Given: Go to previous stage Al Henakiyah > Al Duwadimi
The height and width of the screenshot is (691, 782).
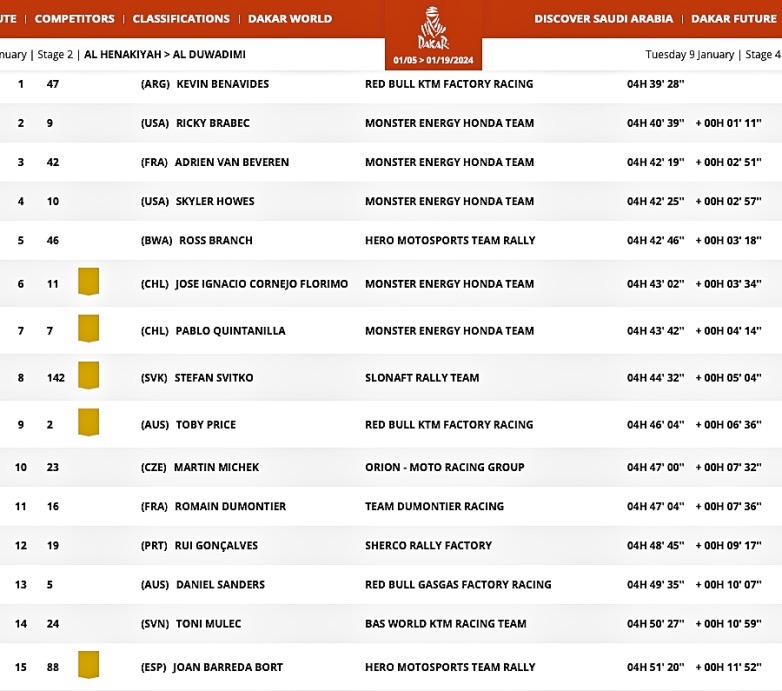Looking at the screenshot, I should click(x=164, y=54).
